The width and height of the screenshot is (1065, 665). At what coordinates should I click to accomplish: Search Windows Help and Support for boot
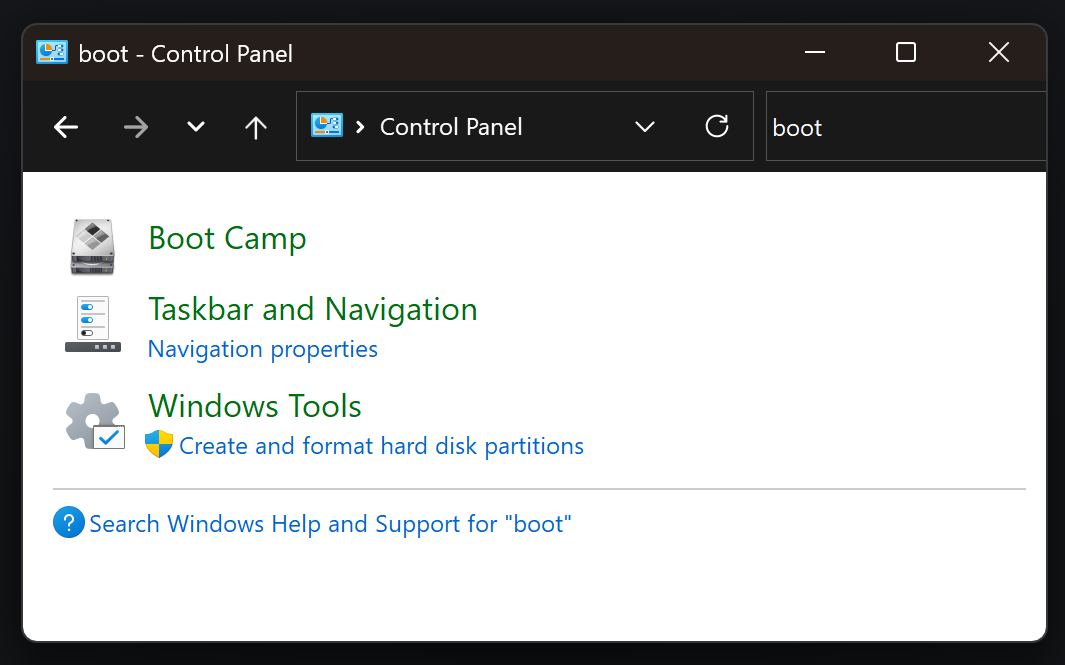pos(330,524)
